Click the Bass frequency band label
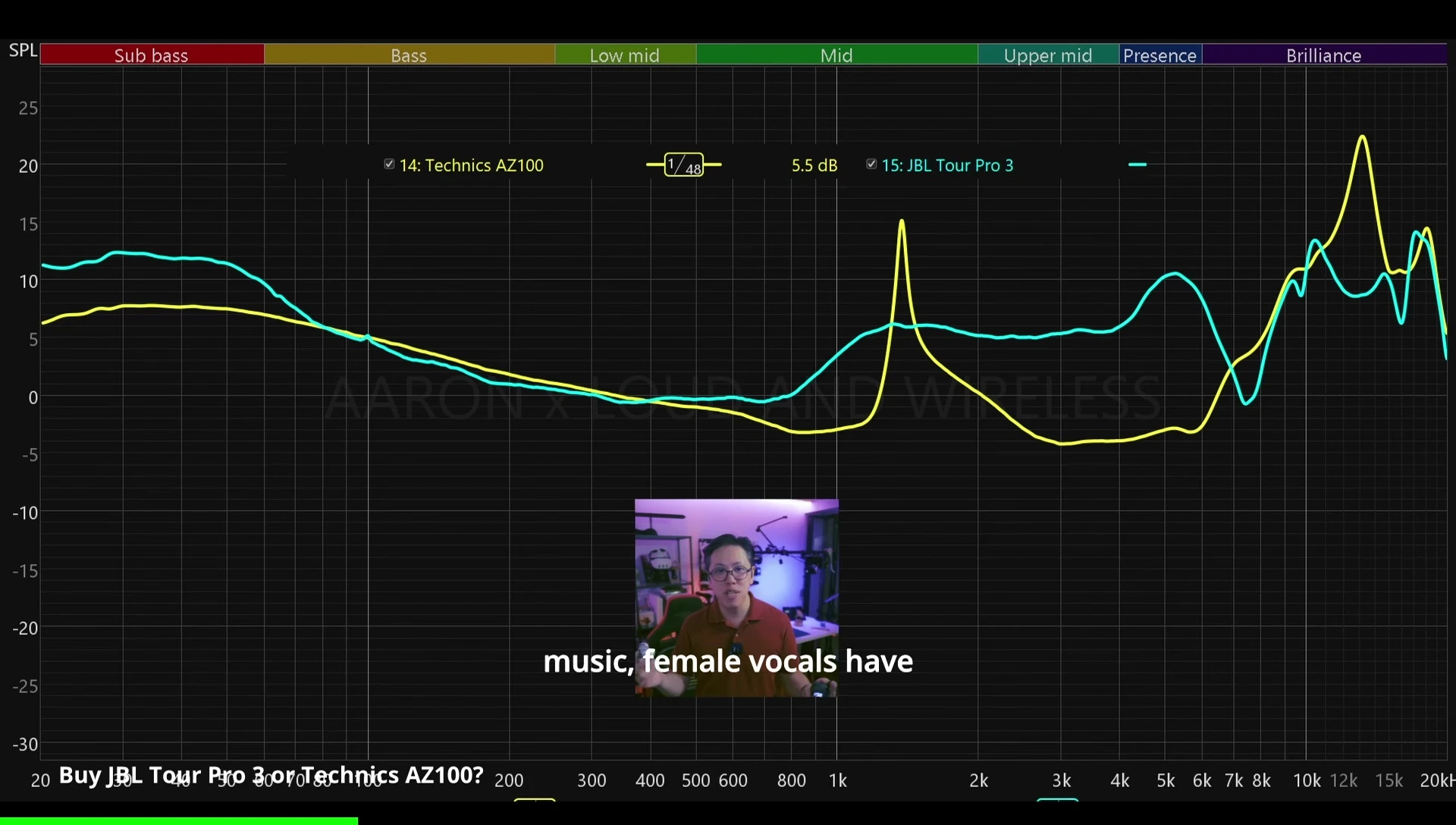 click(409, 55)
